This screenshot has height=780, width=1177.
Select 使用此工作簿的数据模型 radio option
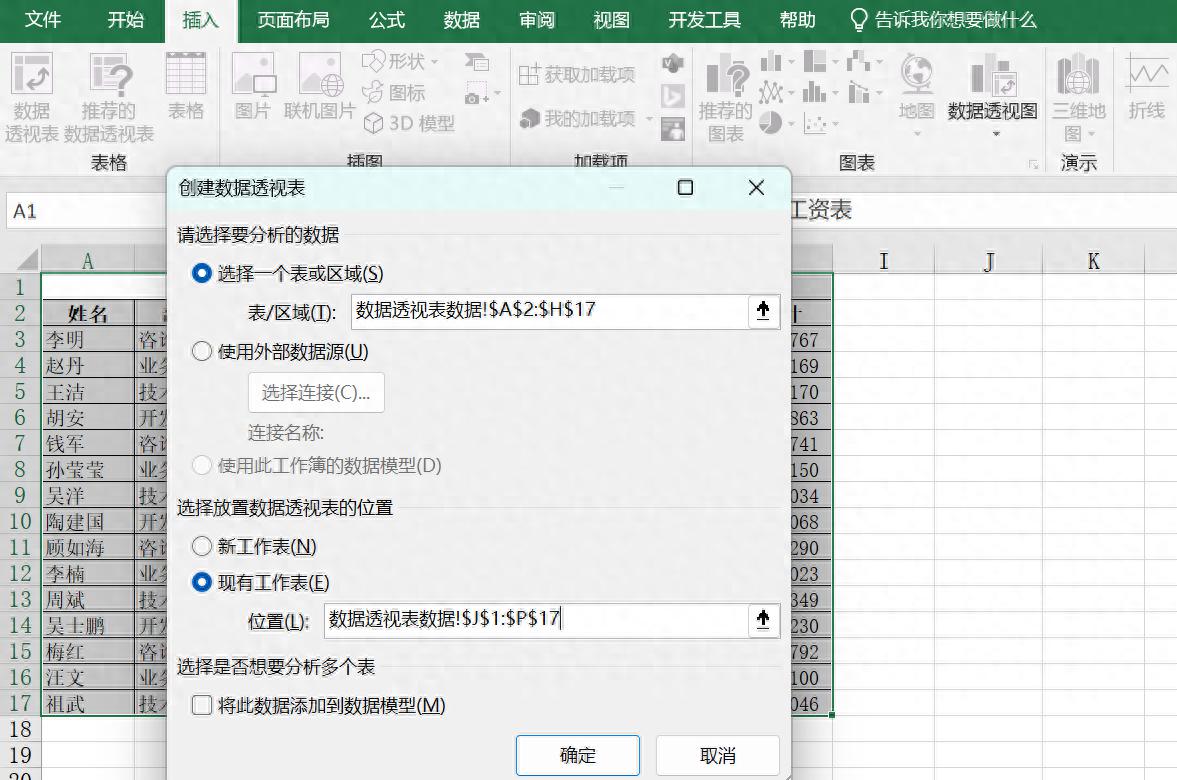tap(201, 465)
